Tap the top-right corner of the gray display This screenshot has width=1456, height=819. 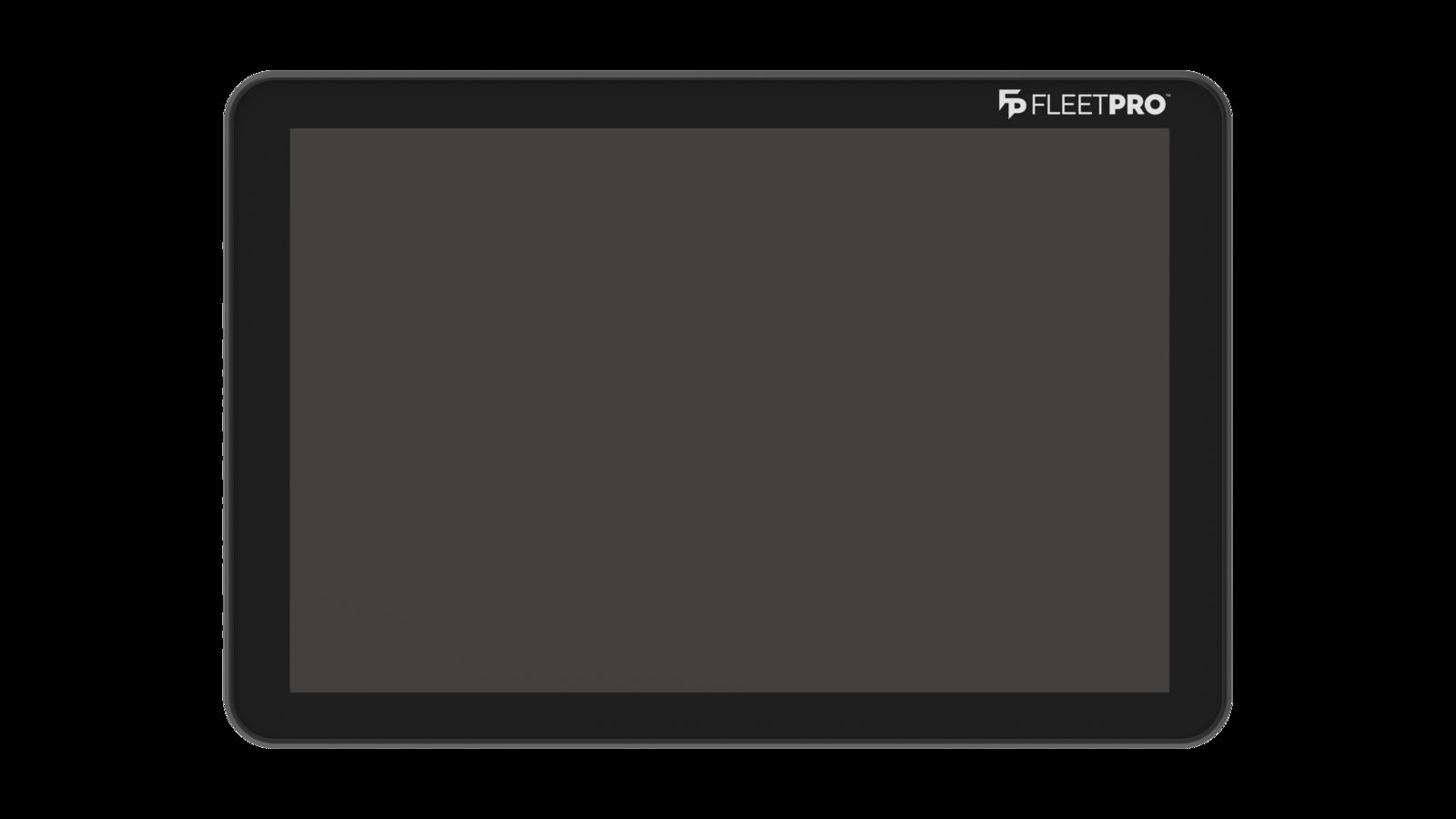point(1167,131)
